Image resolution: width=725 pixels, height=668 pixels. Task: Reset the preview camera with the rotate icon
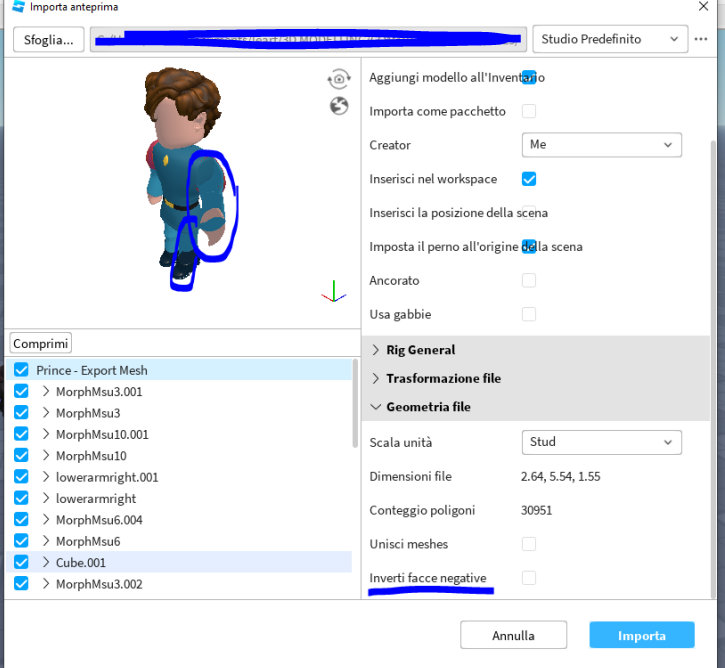tap(339, 79)
